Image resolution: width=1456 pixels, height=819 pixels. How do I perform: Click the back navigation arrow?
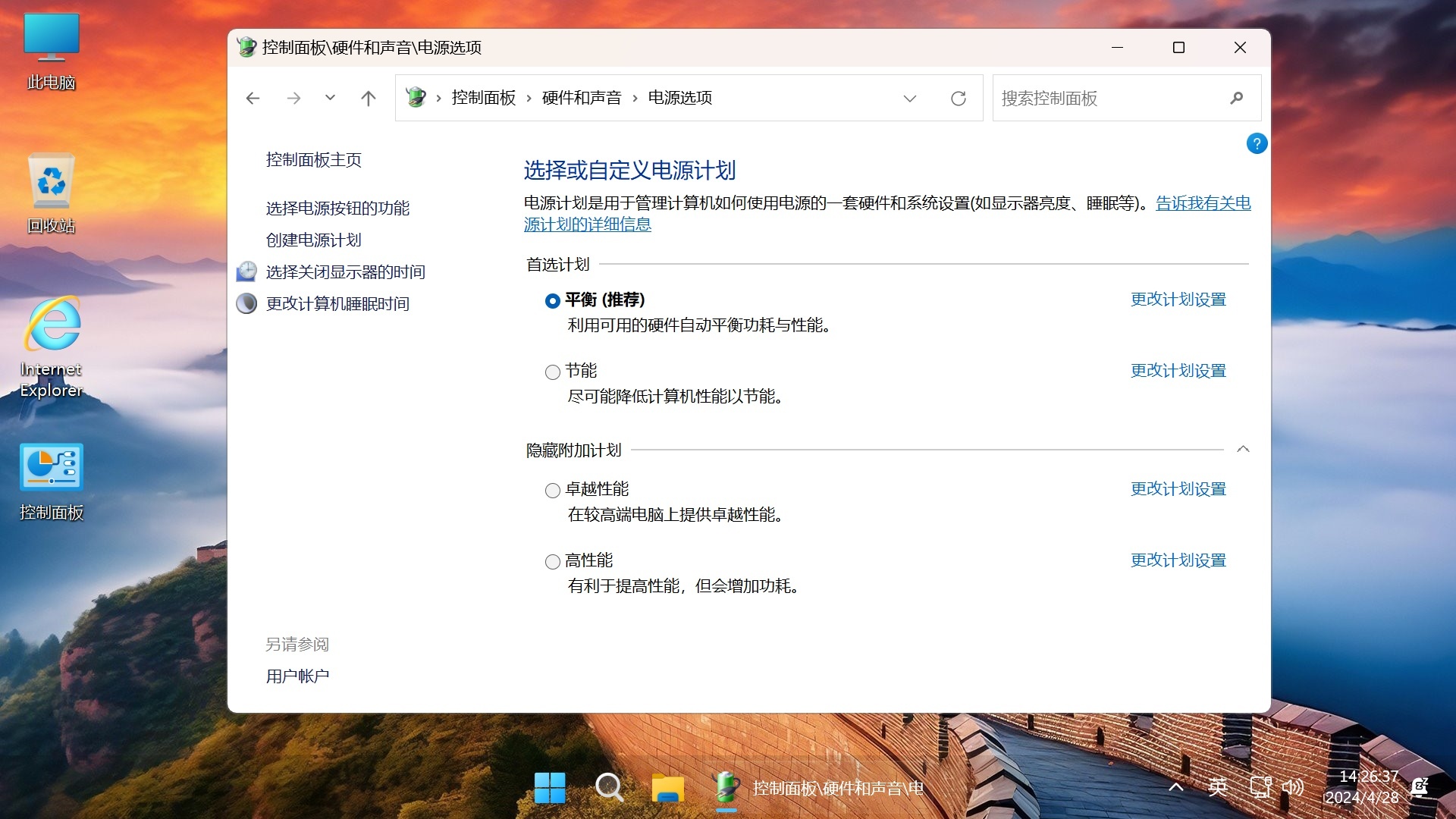point(253,98)
